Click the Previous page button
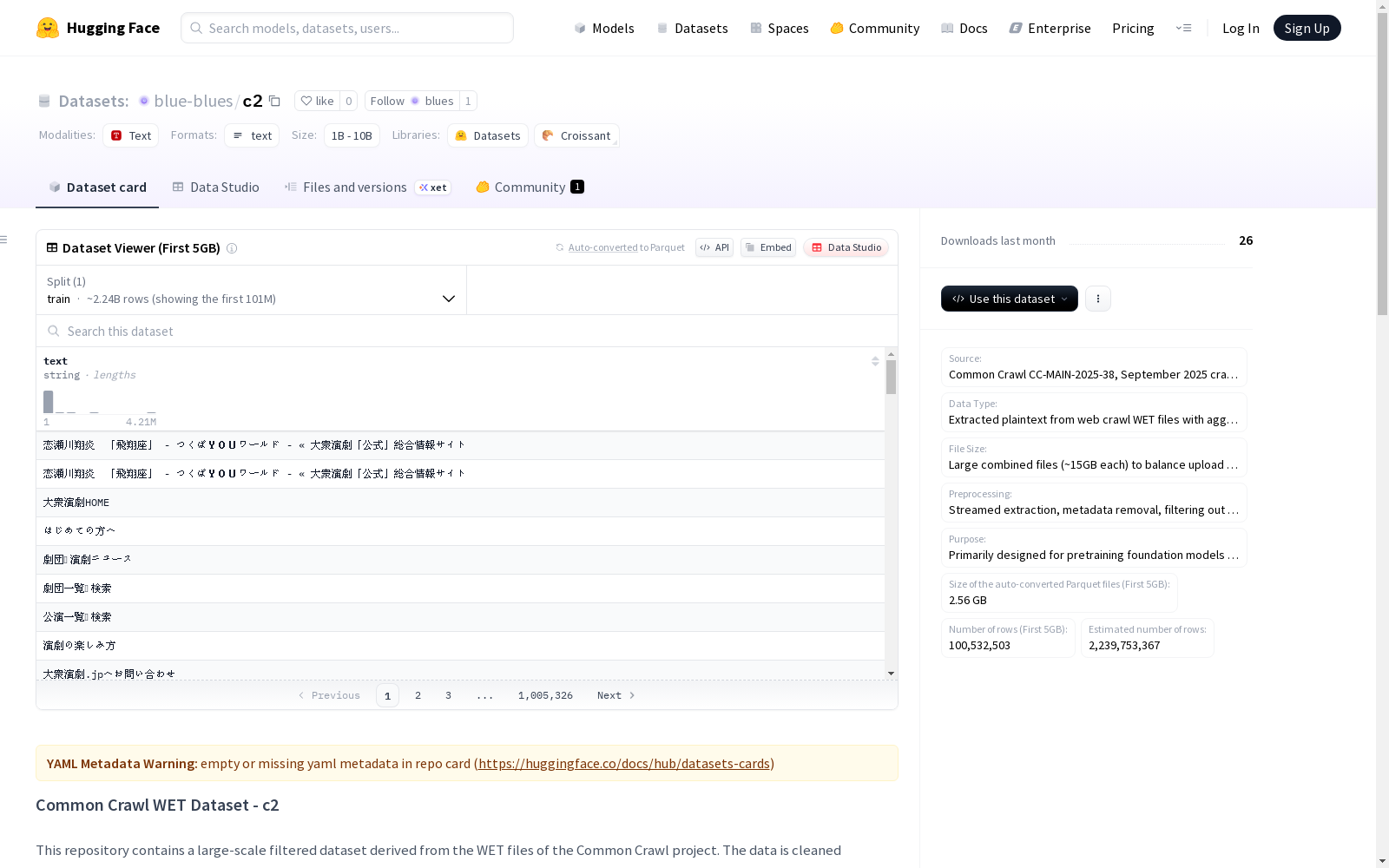This screenshot has height=868, width=1389. [329, 695]
